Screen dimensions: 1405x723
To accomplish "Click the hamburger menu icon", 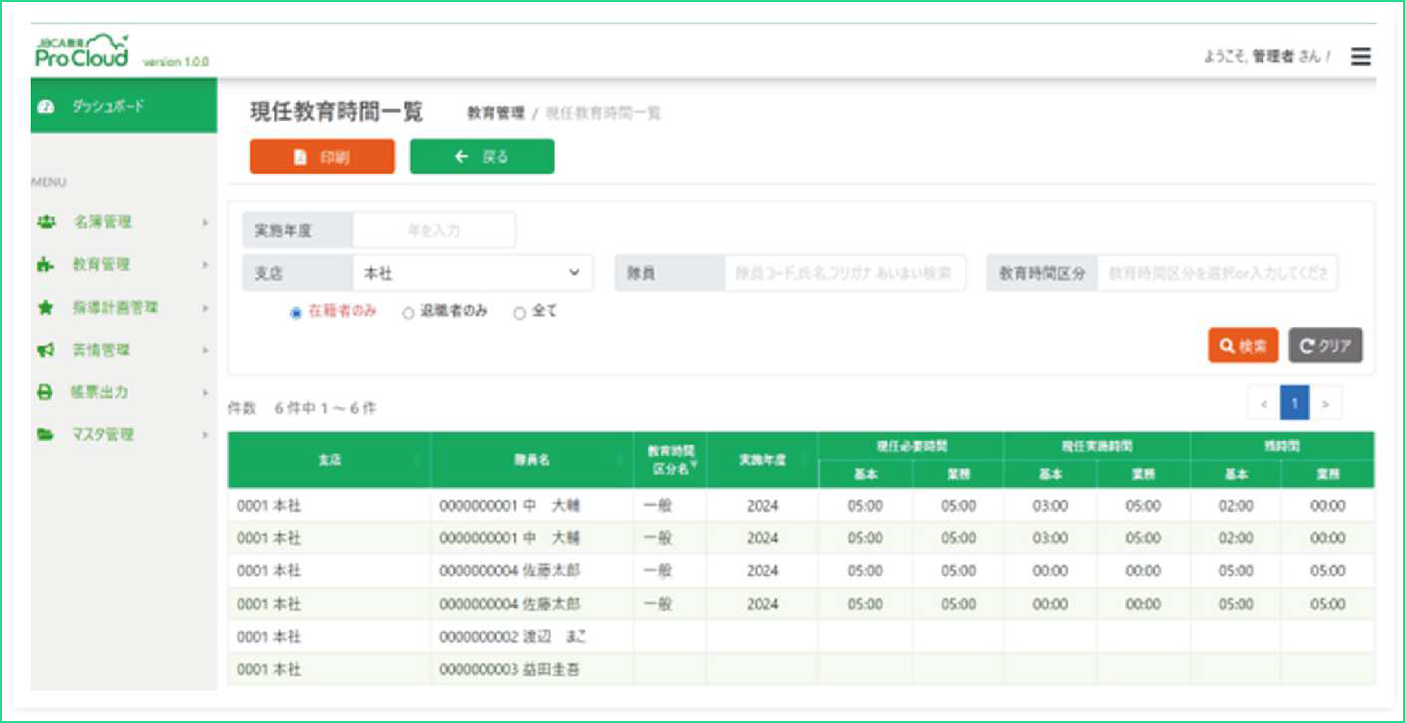I will coord(1360,57).
